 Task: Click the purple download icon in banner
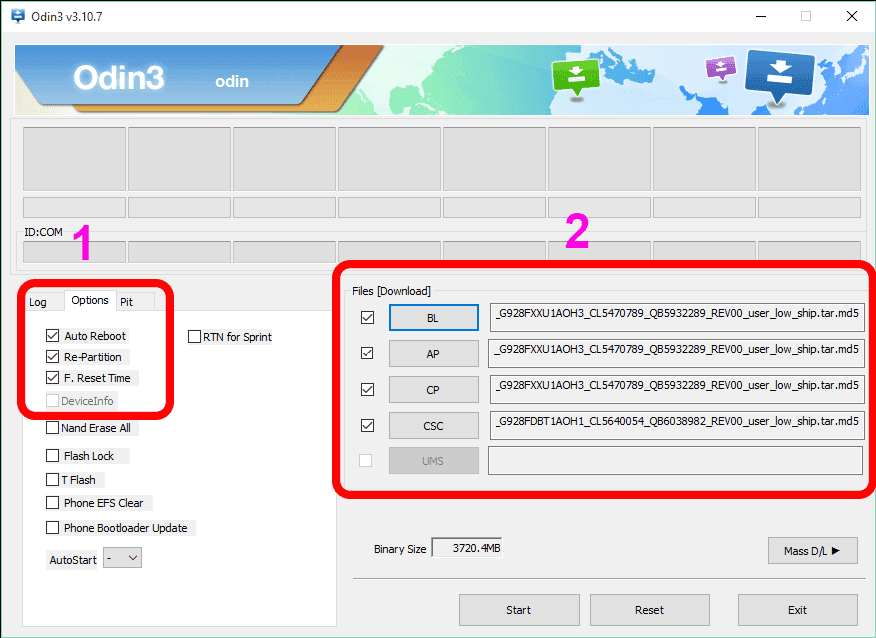721,69
